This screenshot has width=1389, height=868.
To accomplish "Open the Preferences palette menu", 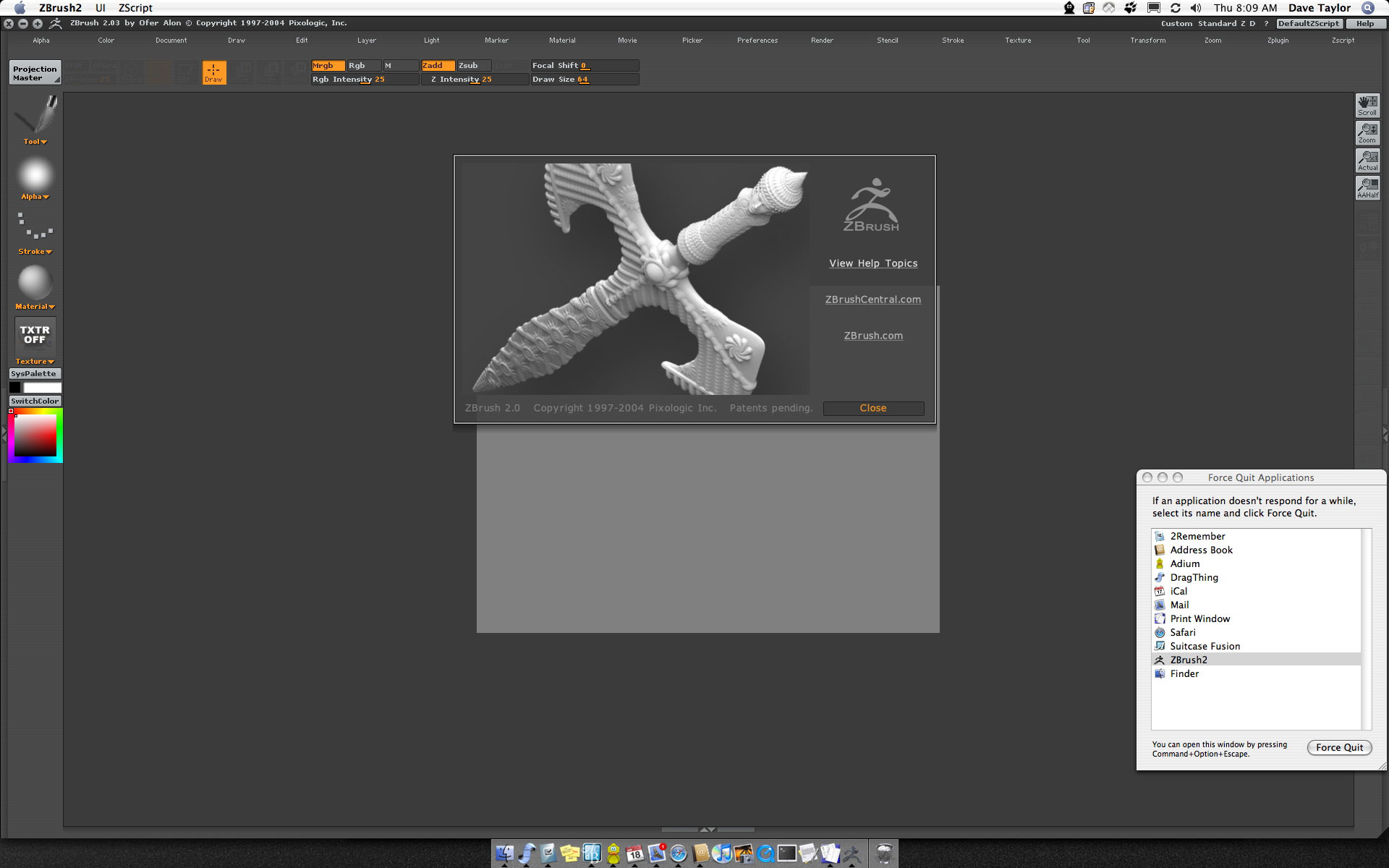I will 757,41.
